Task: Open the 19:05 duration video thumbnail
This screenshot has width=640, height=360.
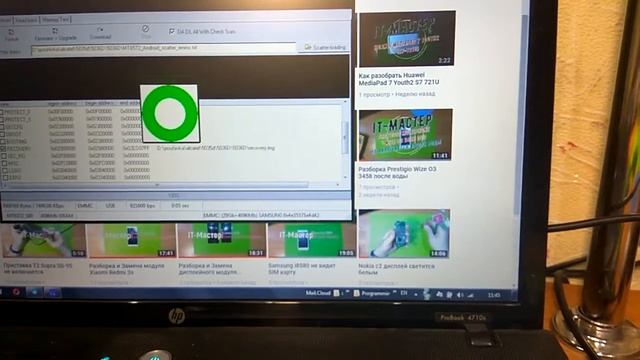Action: pyautogui.click(x=311, y=240)
